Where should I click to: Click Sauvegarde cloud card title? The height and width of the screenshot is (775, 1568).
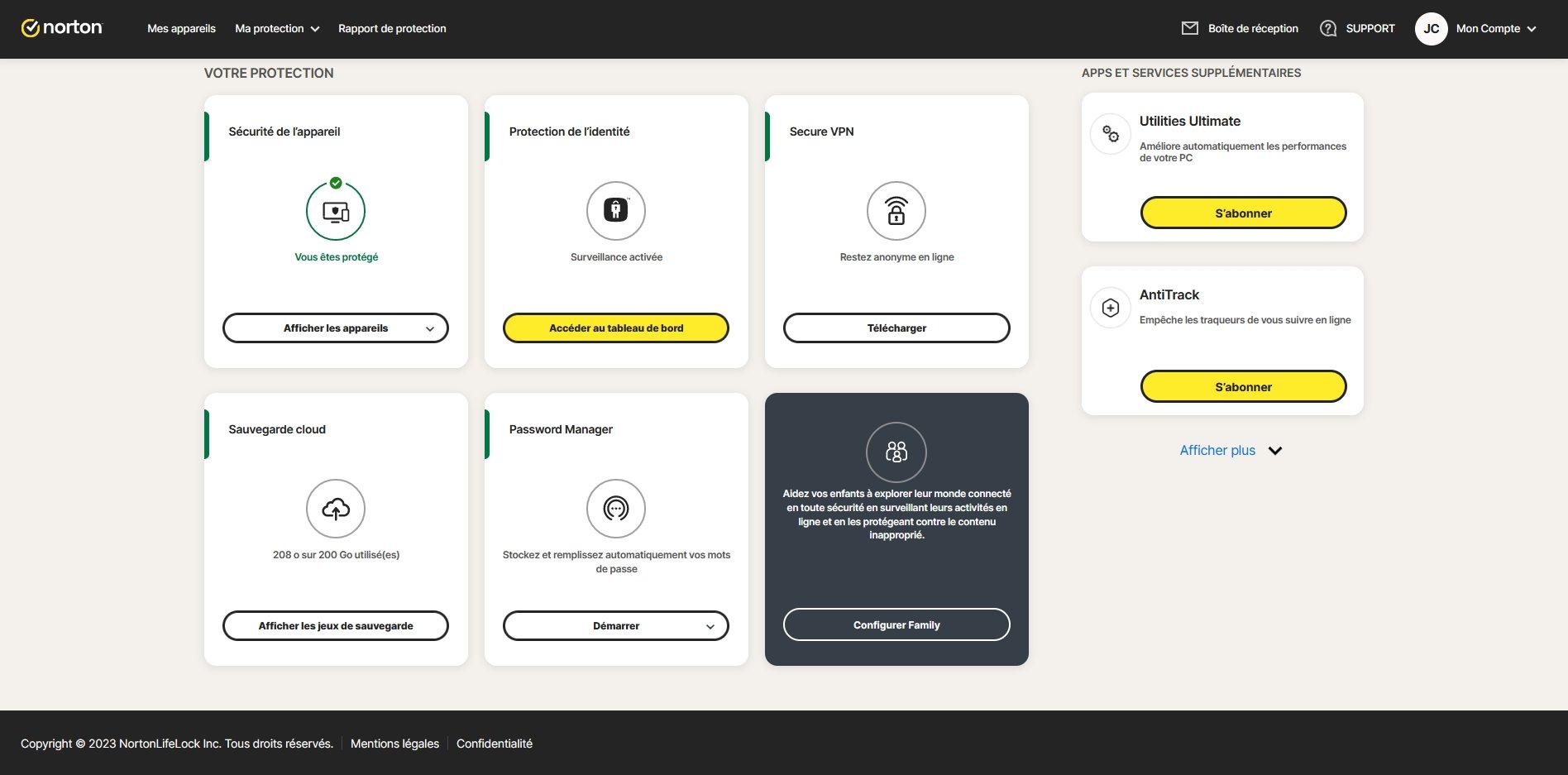coord(277,429)
